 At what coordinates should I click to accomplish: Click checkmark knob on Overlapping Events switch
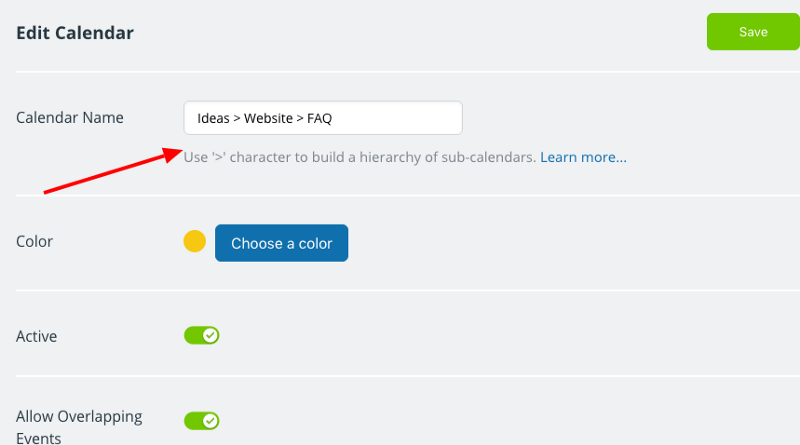click(210, 421)
